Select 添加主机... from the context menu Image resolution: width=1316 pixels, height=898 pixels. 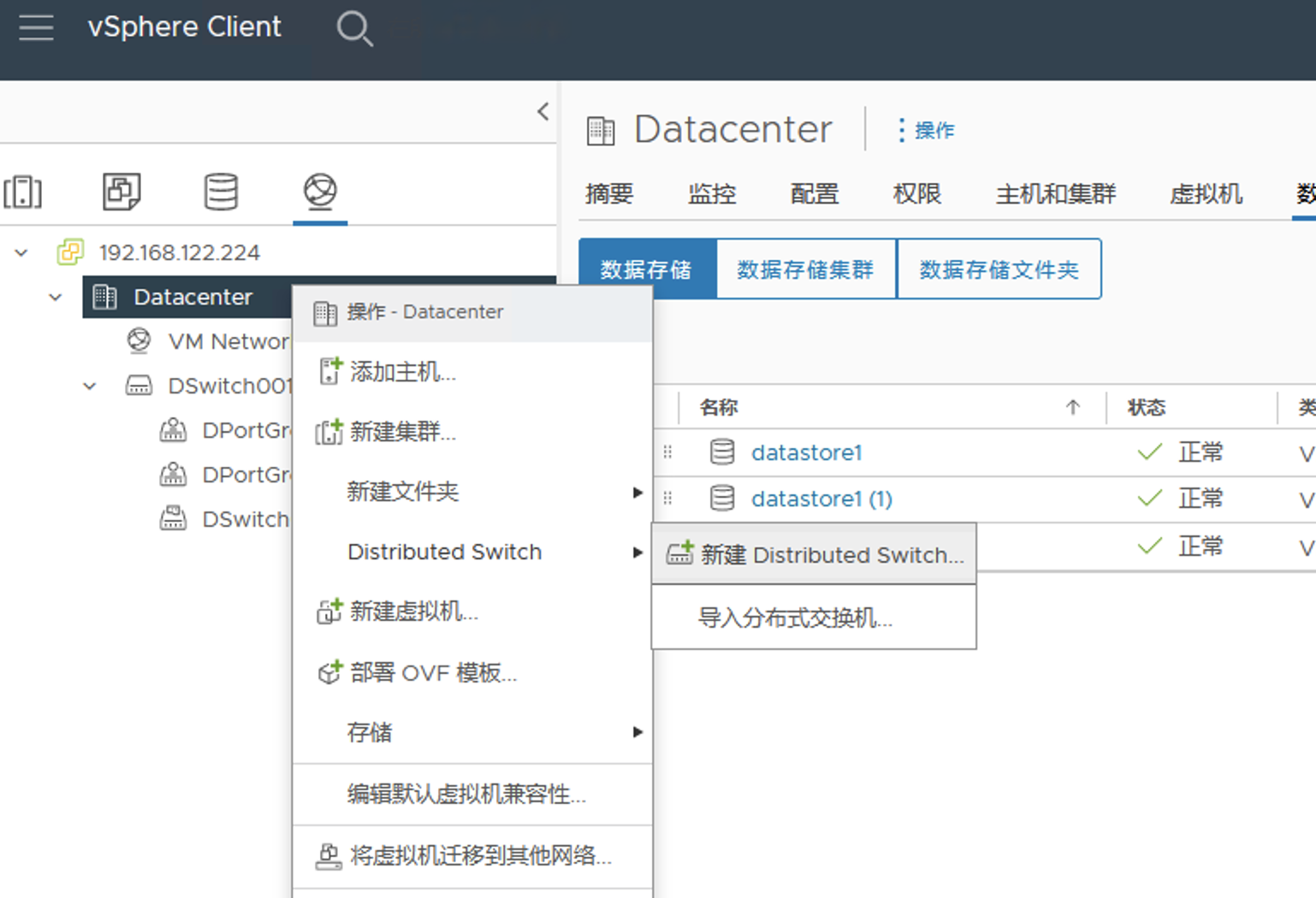tap(472, 372)
